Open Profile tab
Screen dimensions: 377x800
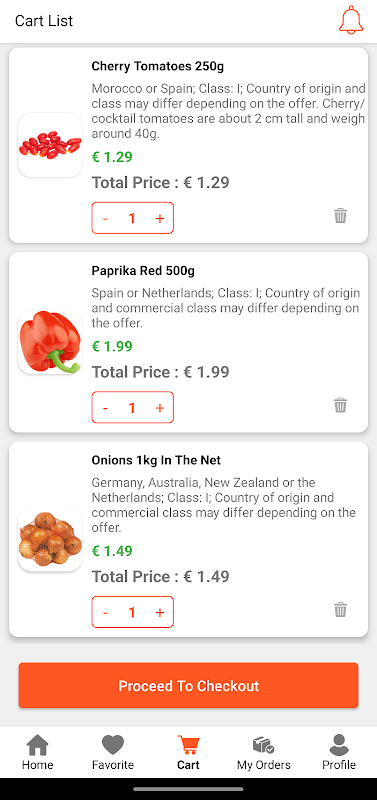(339, 753)
